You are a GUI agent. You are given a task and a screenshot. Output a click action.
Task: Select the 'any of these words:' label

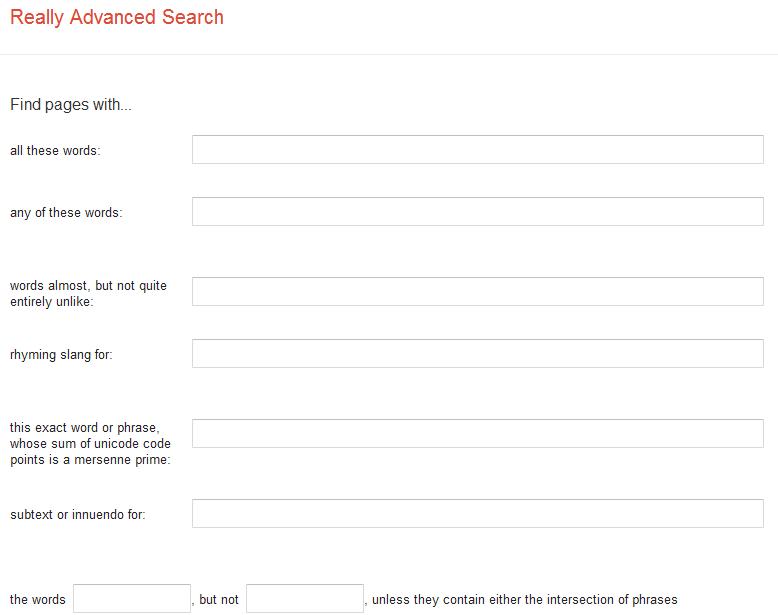(66, 213)
